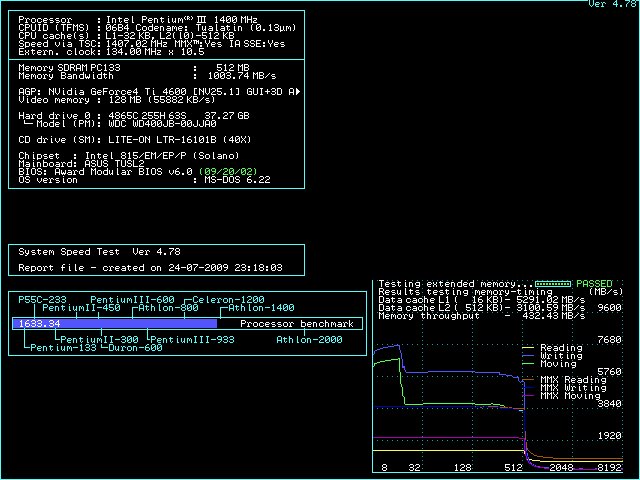Select the '7680' graph axis value
Image resolution: width=640 pixels, height=480 pixels.
point(609,340)
